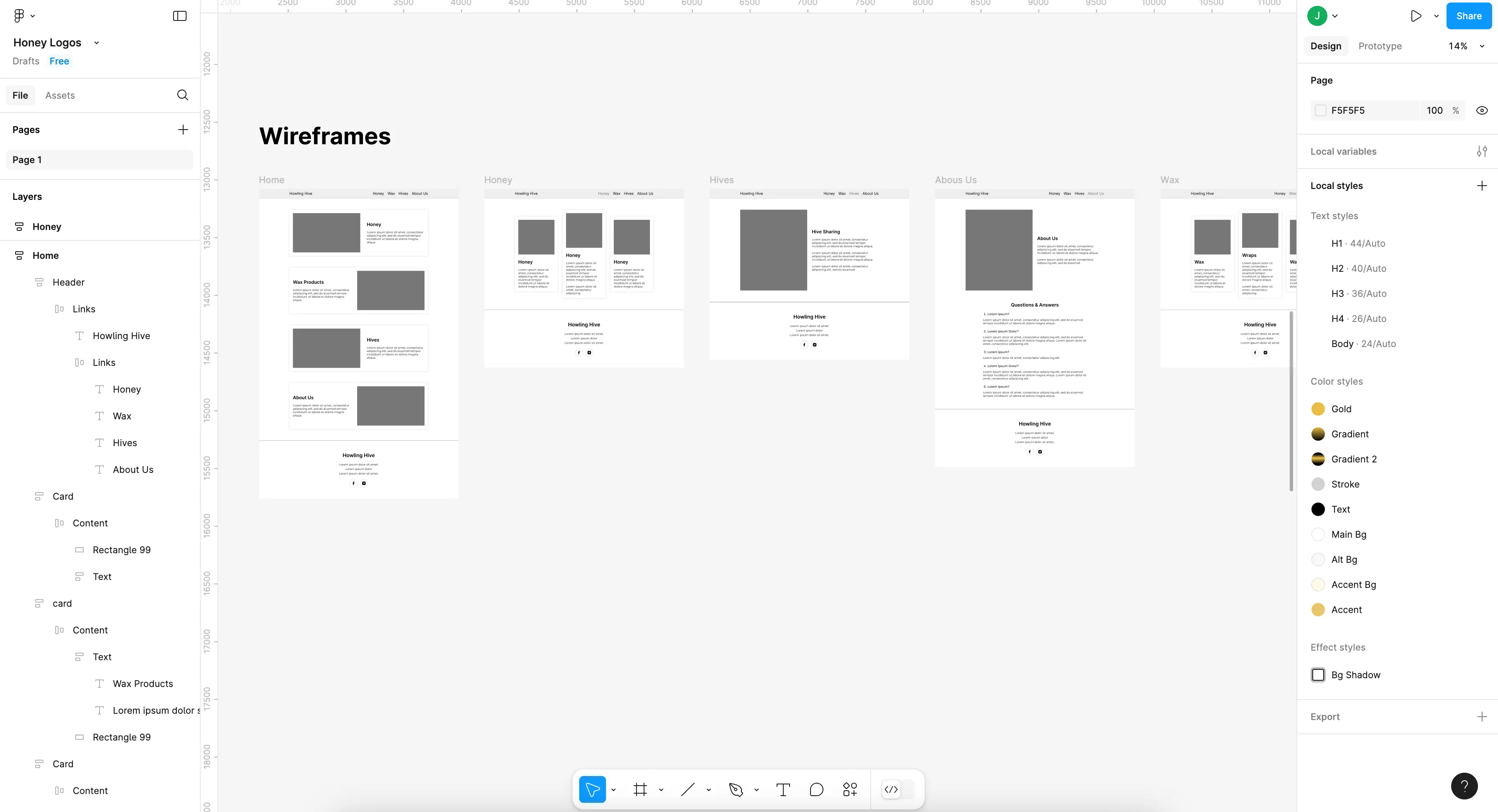Viewport: 1498px width, 812px height.
Task: Click the search icon in File panel
Action: [183, 95]
